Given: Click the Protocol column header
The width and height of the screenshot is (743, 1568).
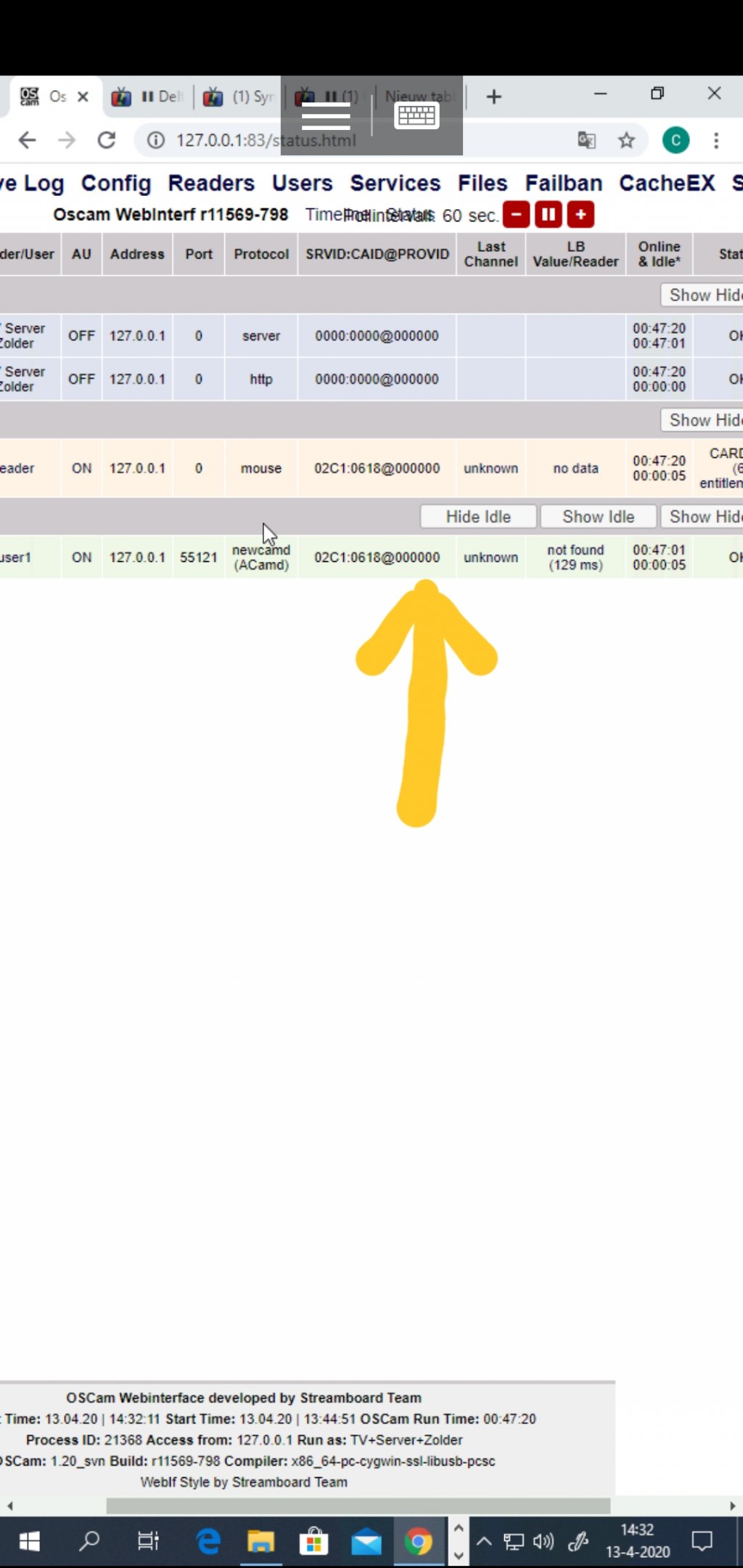Looking at the screenshot, I should tap(261, 254).
